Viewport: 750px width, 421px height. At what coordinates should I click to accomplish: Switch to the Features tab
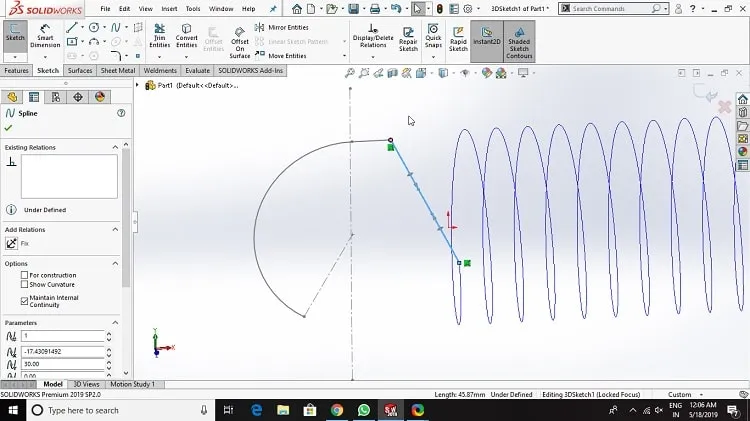coord(16,70)
